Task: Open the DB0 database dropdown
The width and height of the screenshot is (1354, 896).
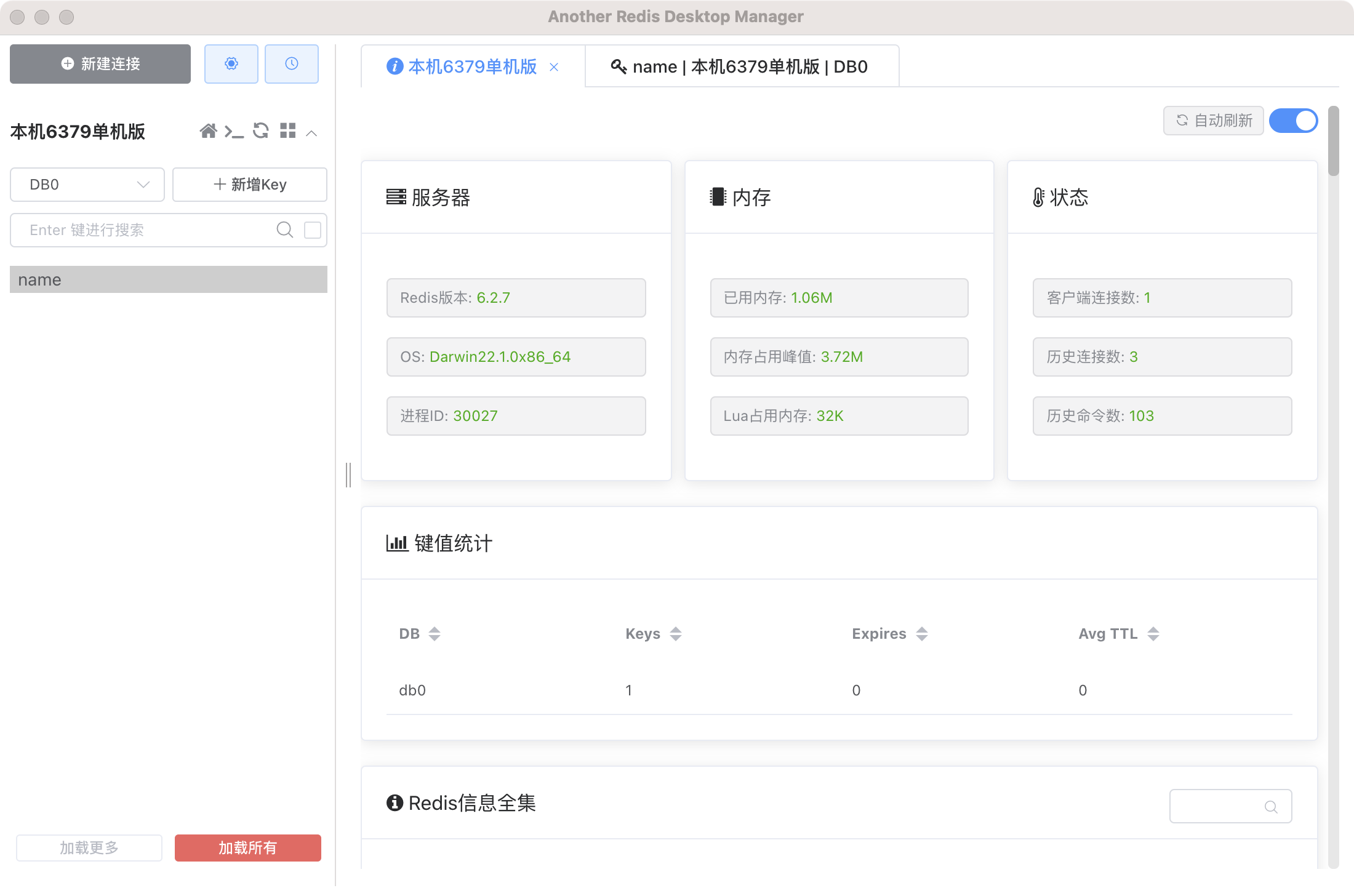Action: pos(87,185)
